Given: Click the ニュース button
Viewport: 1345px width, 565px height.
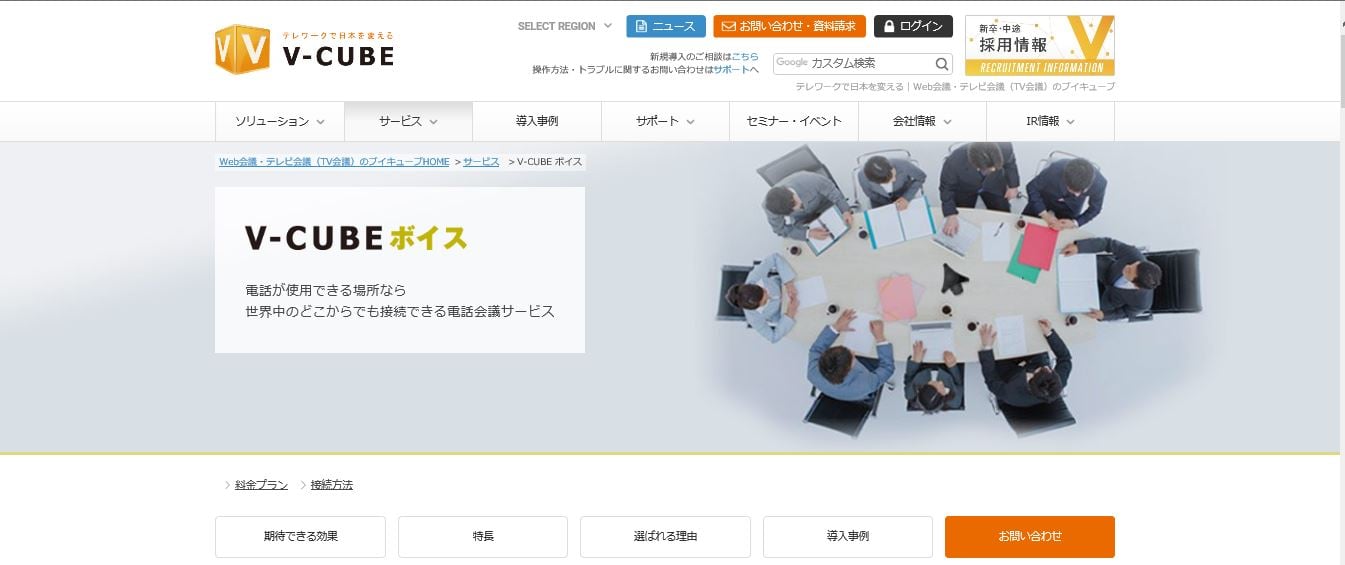Looking at the screenshot, I should (666, 26).
